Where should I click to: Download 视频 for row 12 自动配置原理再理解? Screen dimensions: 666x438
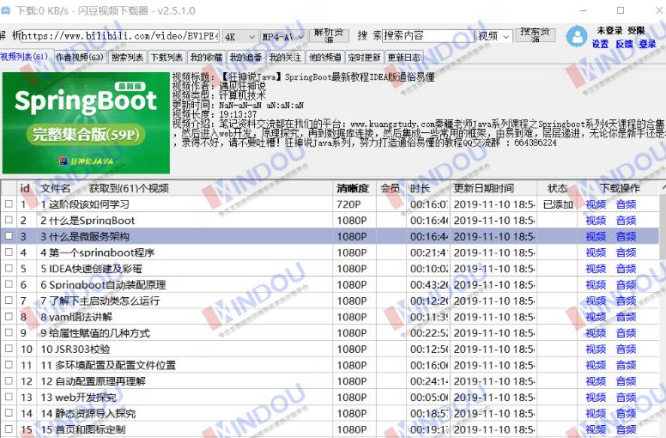click(595, 381)
